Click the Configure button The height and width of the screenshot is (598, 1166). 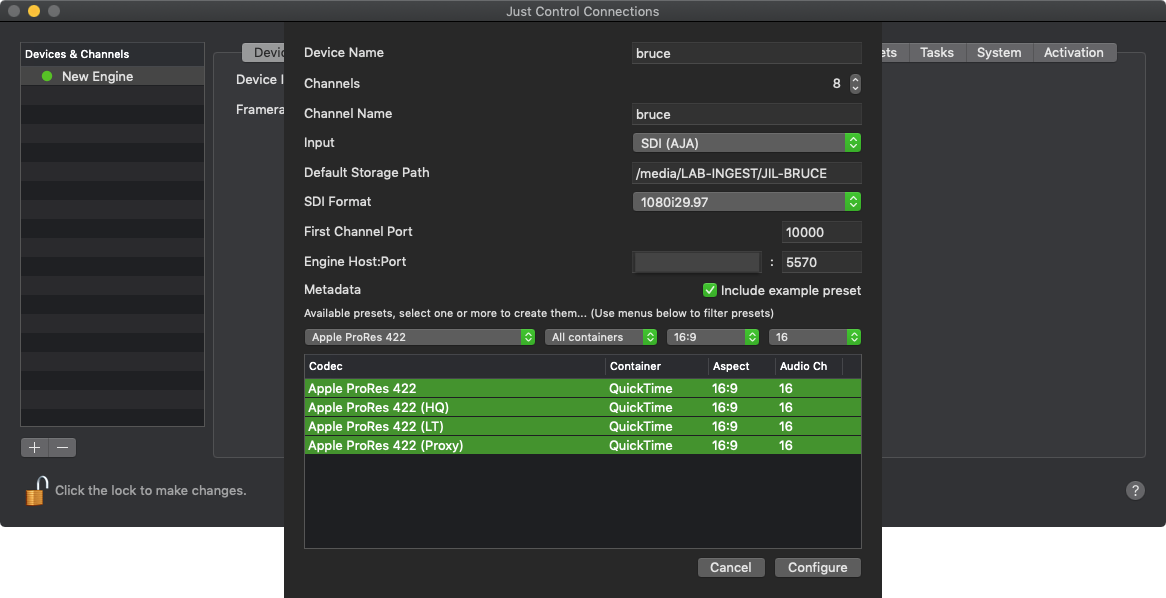(x=817, y=568)
